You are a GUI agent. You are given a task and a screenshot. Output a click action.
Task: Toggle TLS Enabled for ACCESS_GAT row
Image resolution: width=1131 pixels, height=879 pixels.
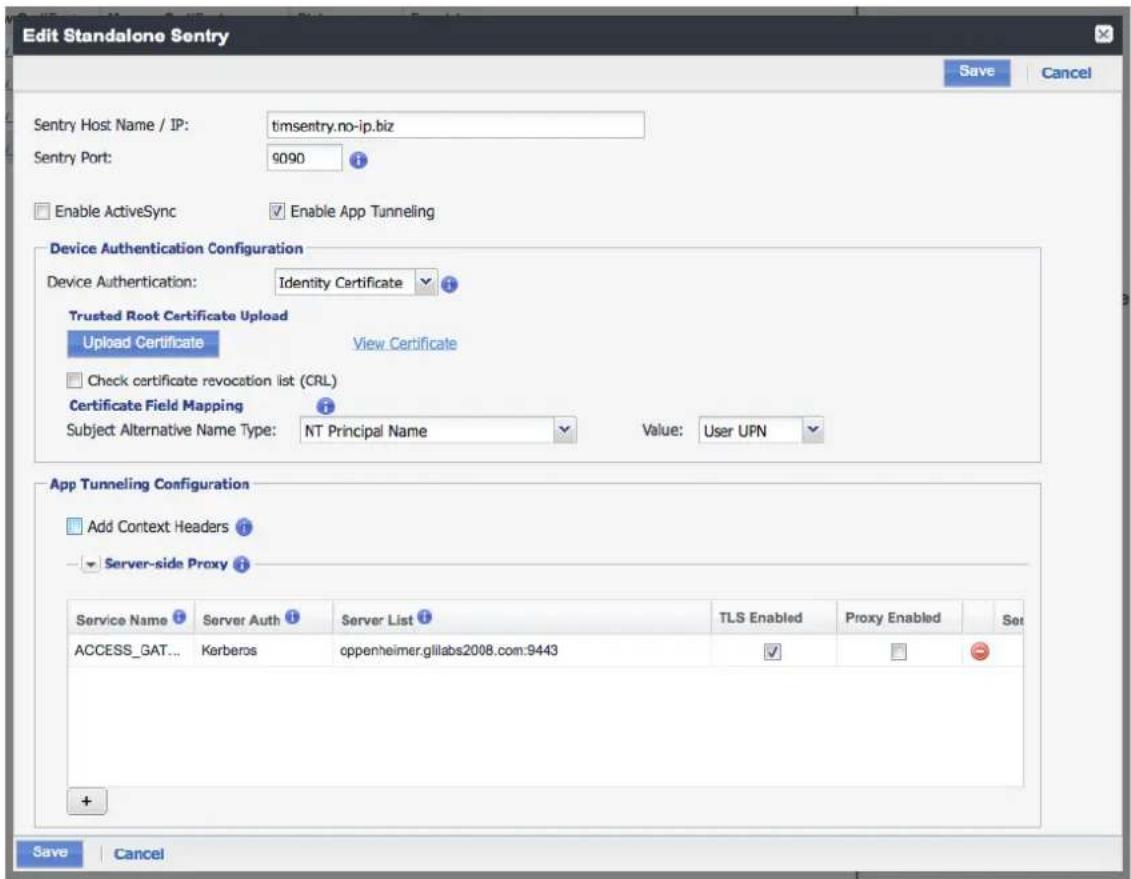772,652
